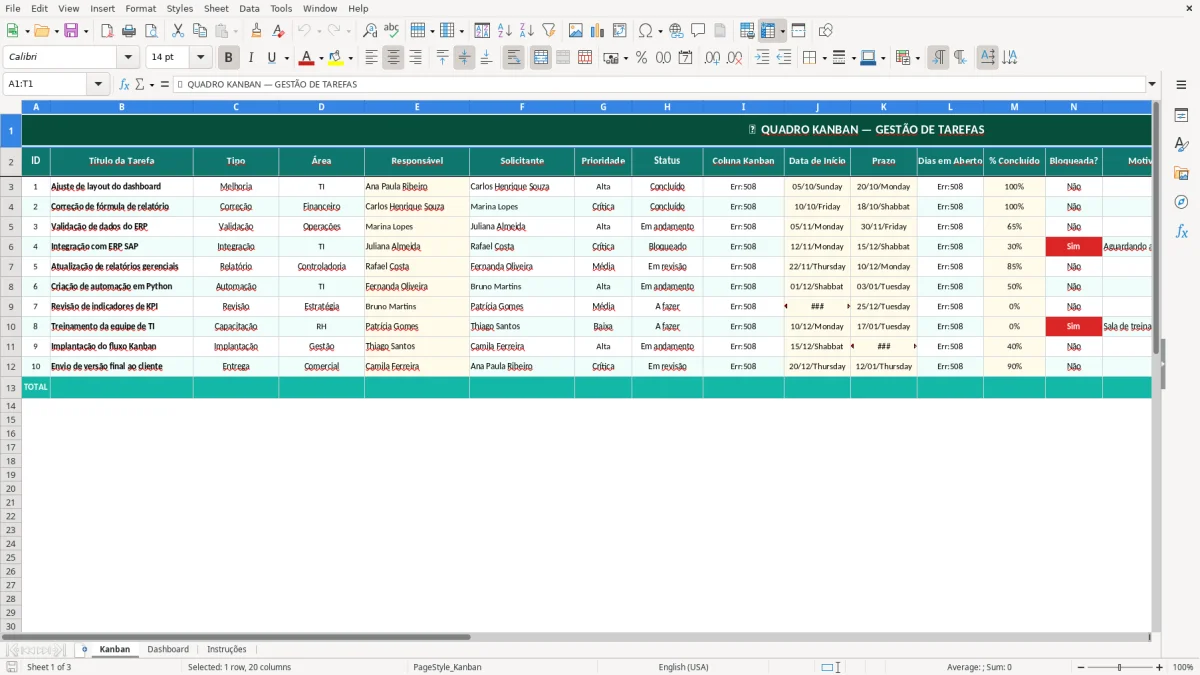Image resolution: width=1200 pixels, height=675 pixels.
Task: Toggle Wrap Text
Action: [x=513, y=58]
